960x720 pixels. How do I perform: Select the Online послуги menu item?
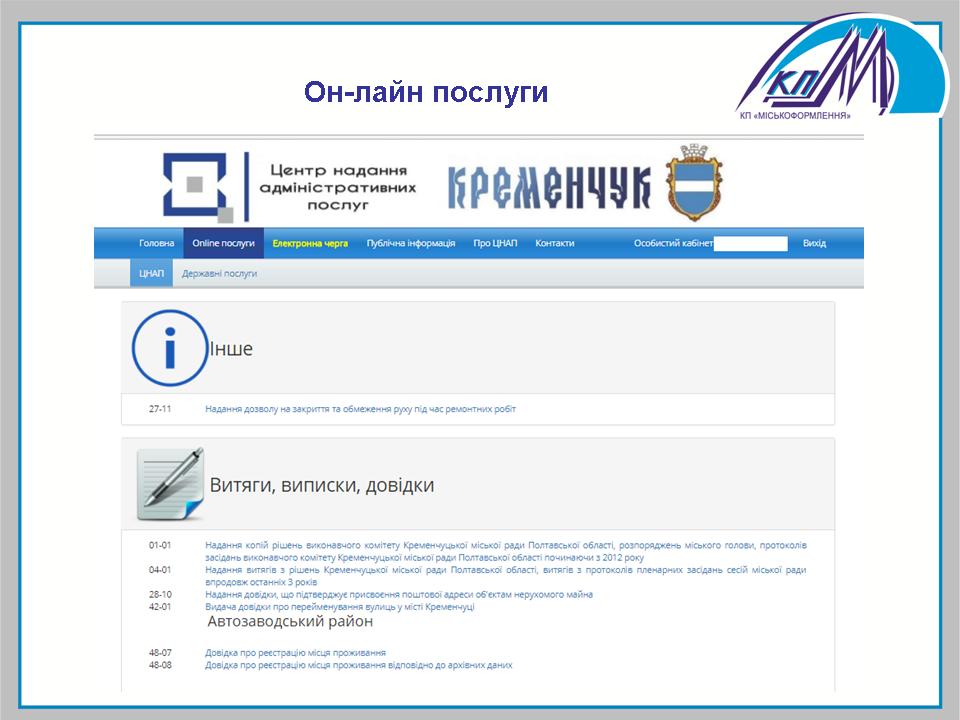coord(223,243)
